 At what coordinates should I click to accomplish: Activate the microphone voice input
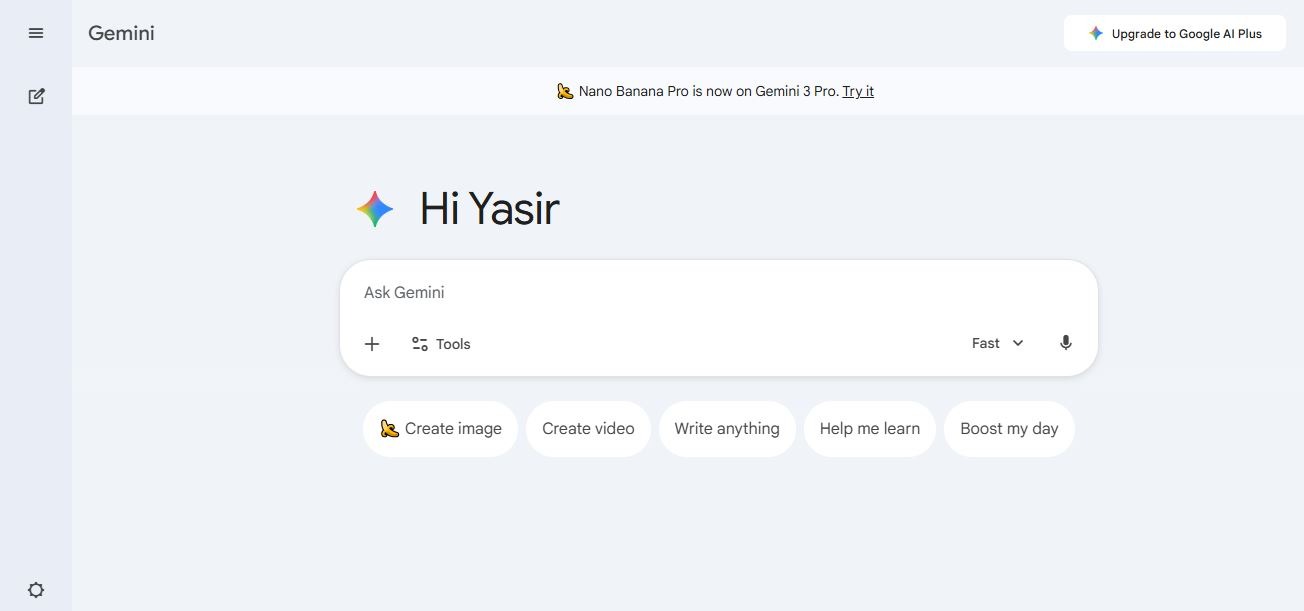(x=1066, y=343)
